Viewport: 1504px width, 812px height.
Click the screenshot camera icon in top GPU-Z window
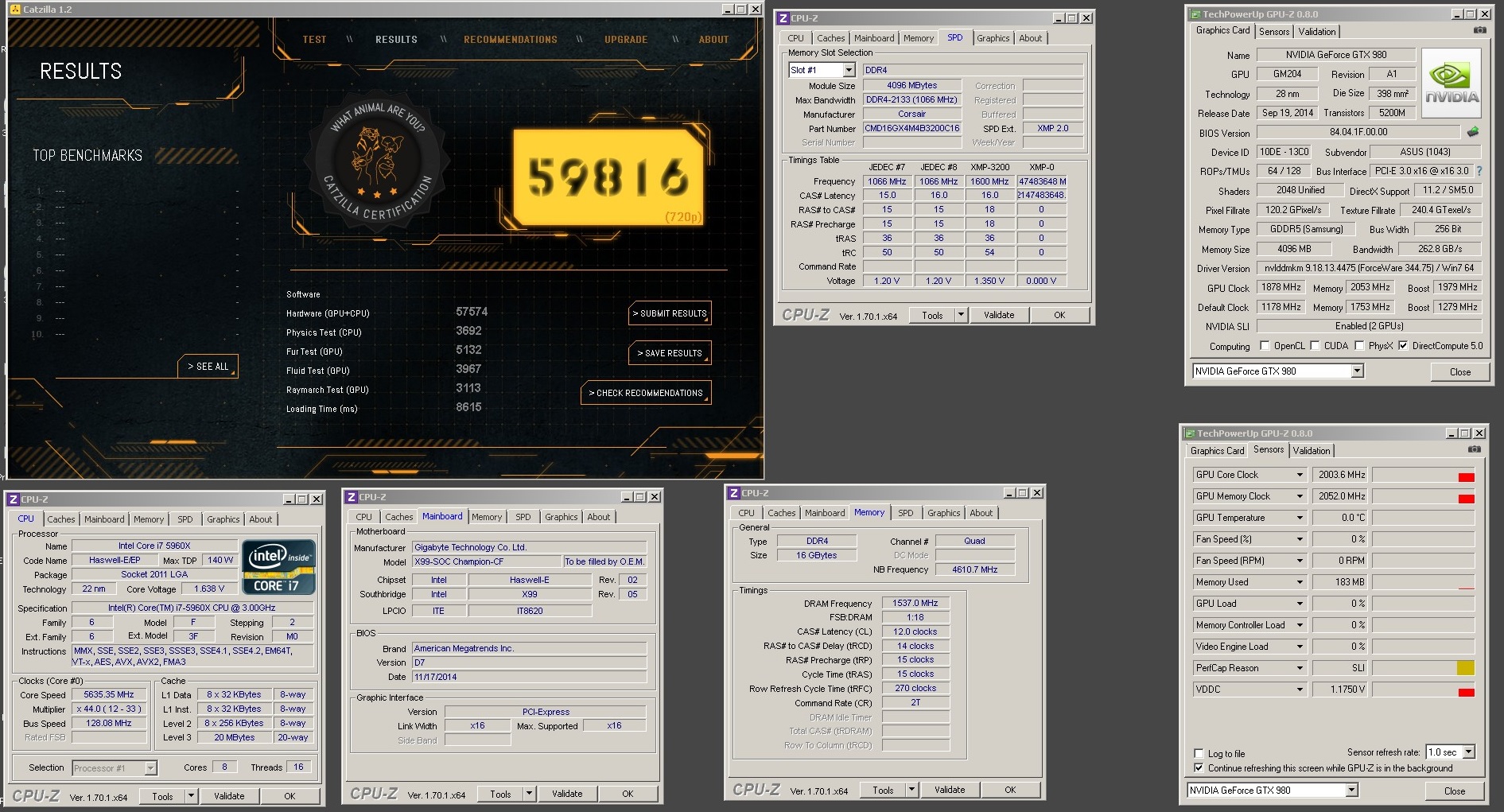click(1479, 30)
